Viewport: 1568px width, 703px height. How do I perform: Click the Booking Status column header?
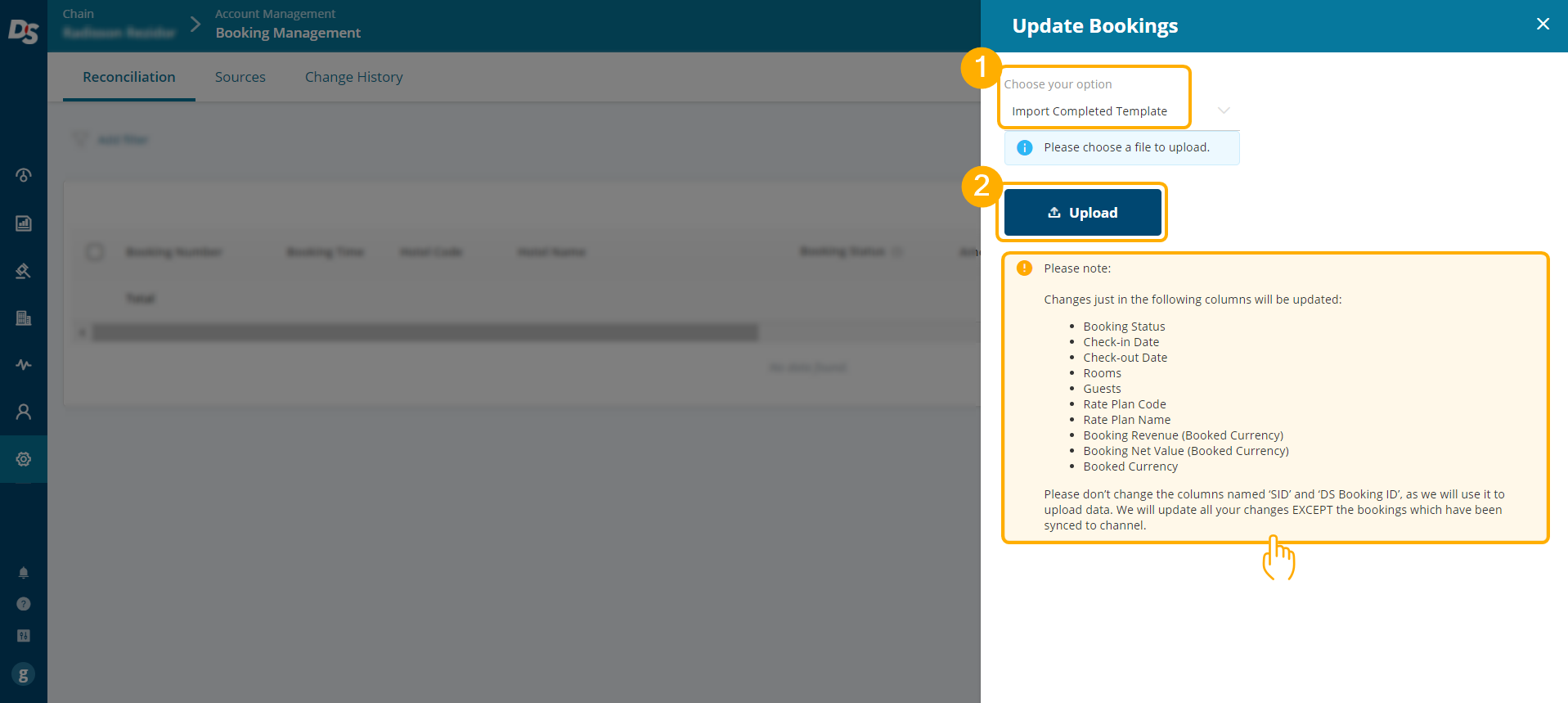click(842, 252)
